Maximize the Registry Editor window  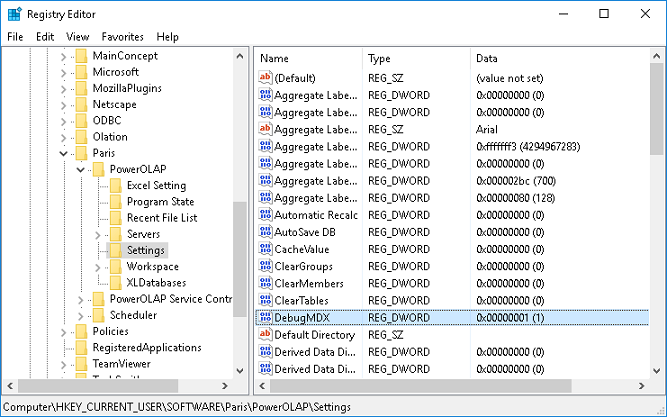click(x=604, y=14)
